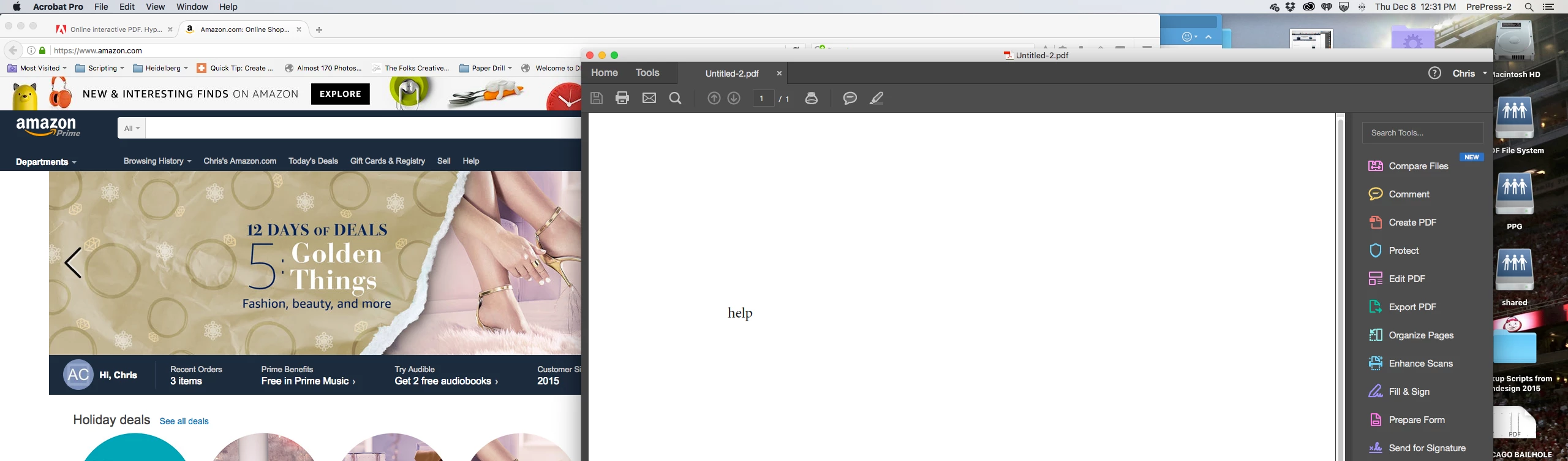Go to next page with down arrow icon
The width and height of the screenshot is (1568, 461).
tap(734, 98)
